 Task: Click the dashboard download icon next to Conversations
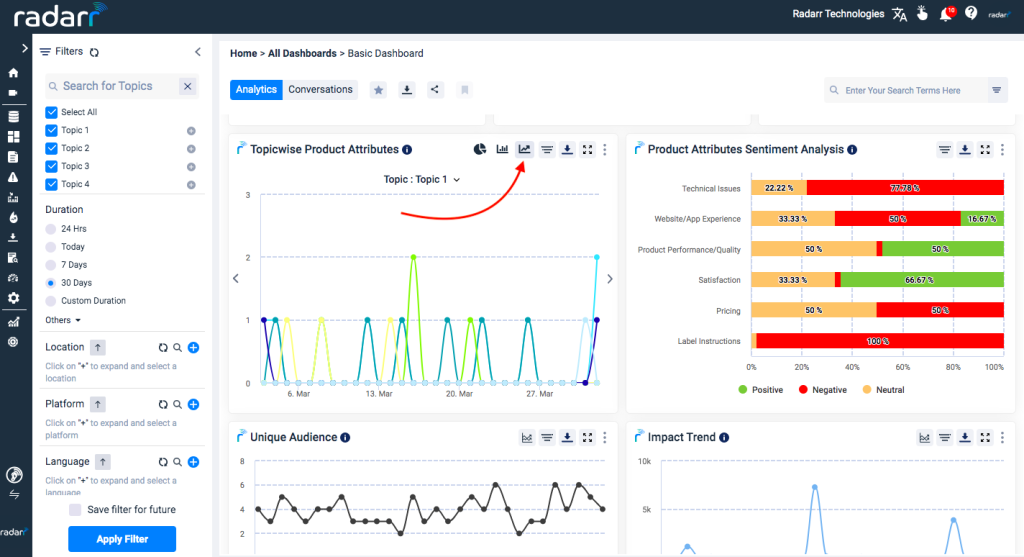pos(407,89)
